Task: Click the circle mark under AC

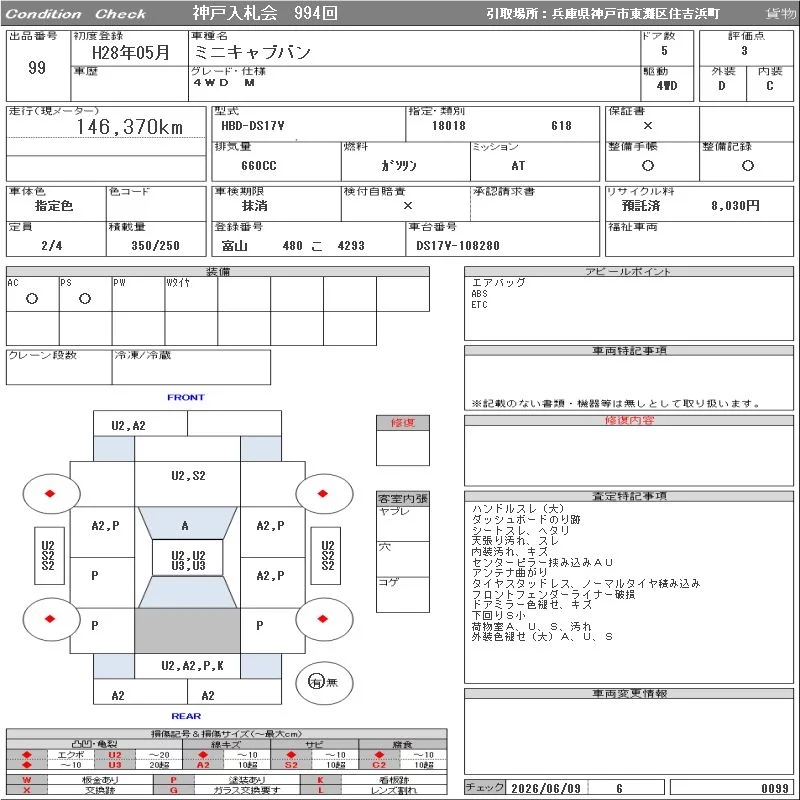Action: pos(32,298)
